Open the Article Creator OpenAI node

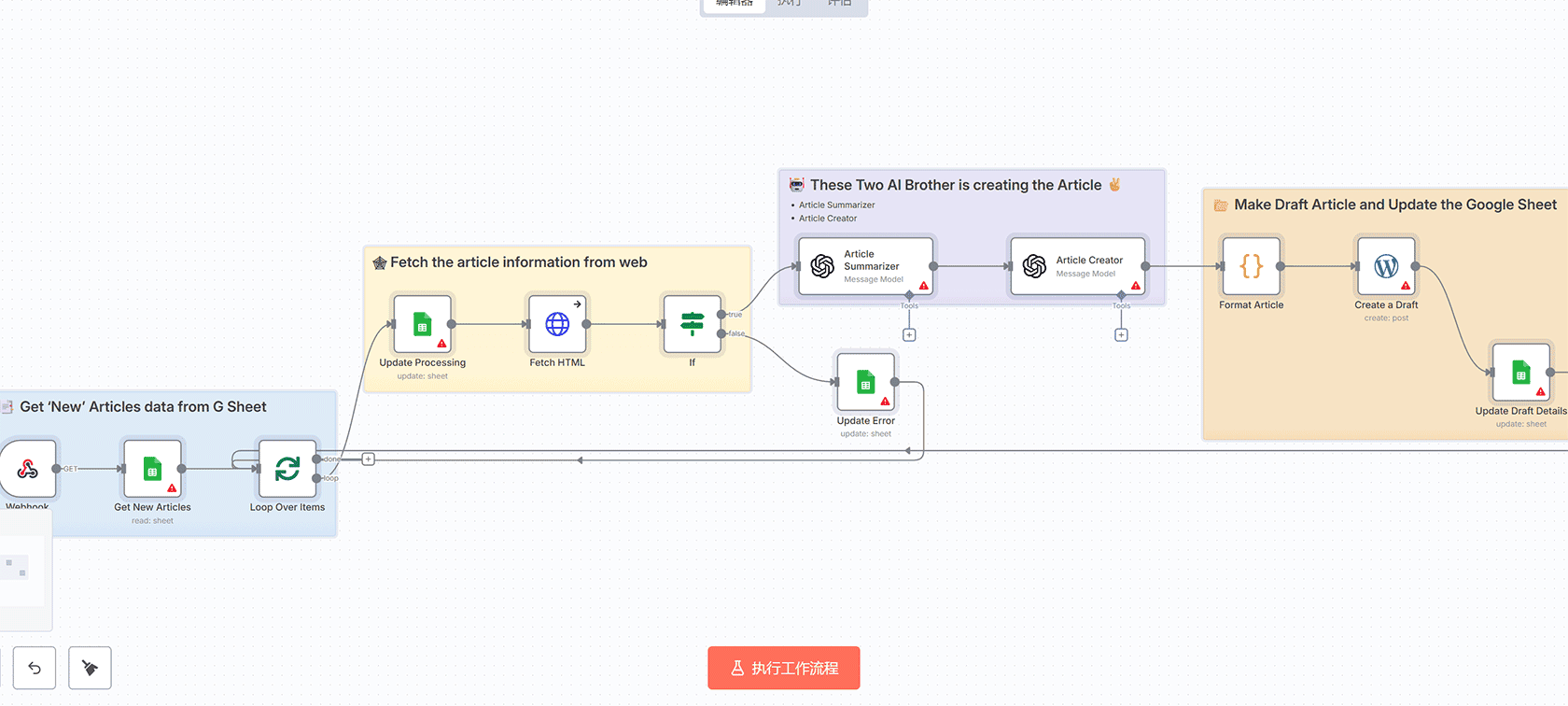(x=1077, y=266)
